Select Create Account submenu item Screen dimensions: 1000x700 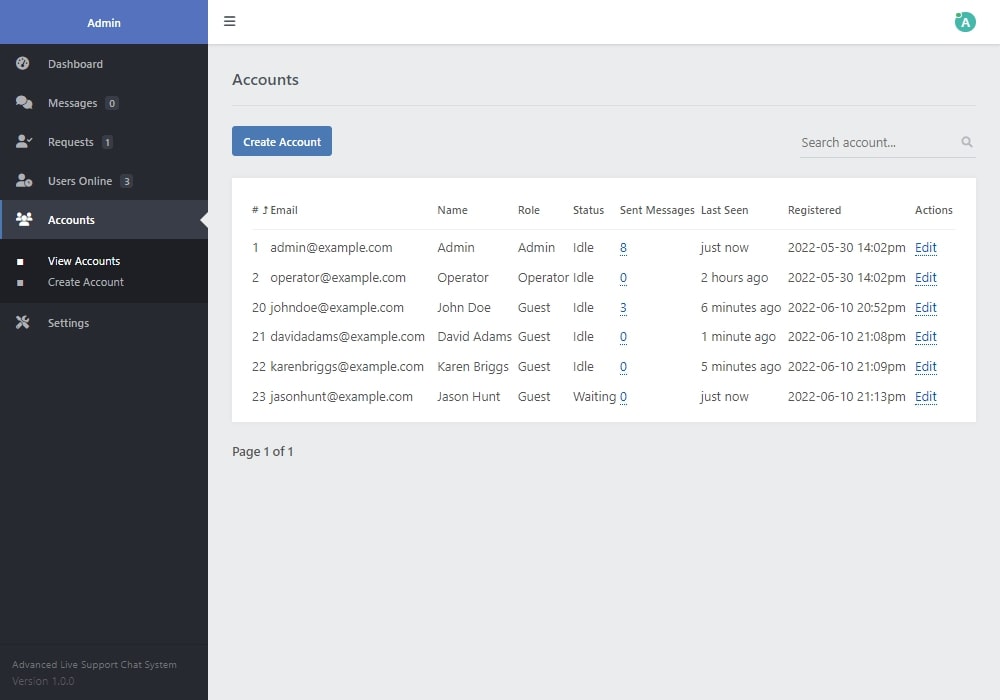point(85,282)
